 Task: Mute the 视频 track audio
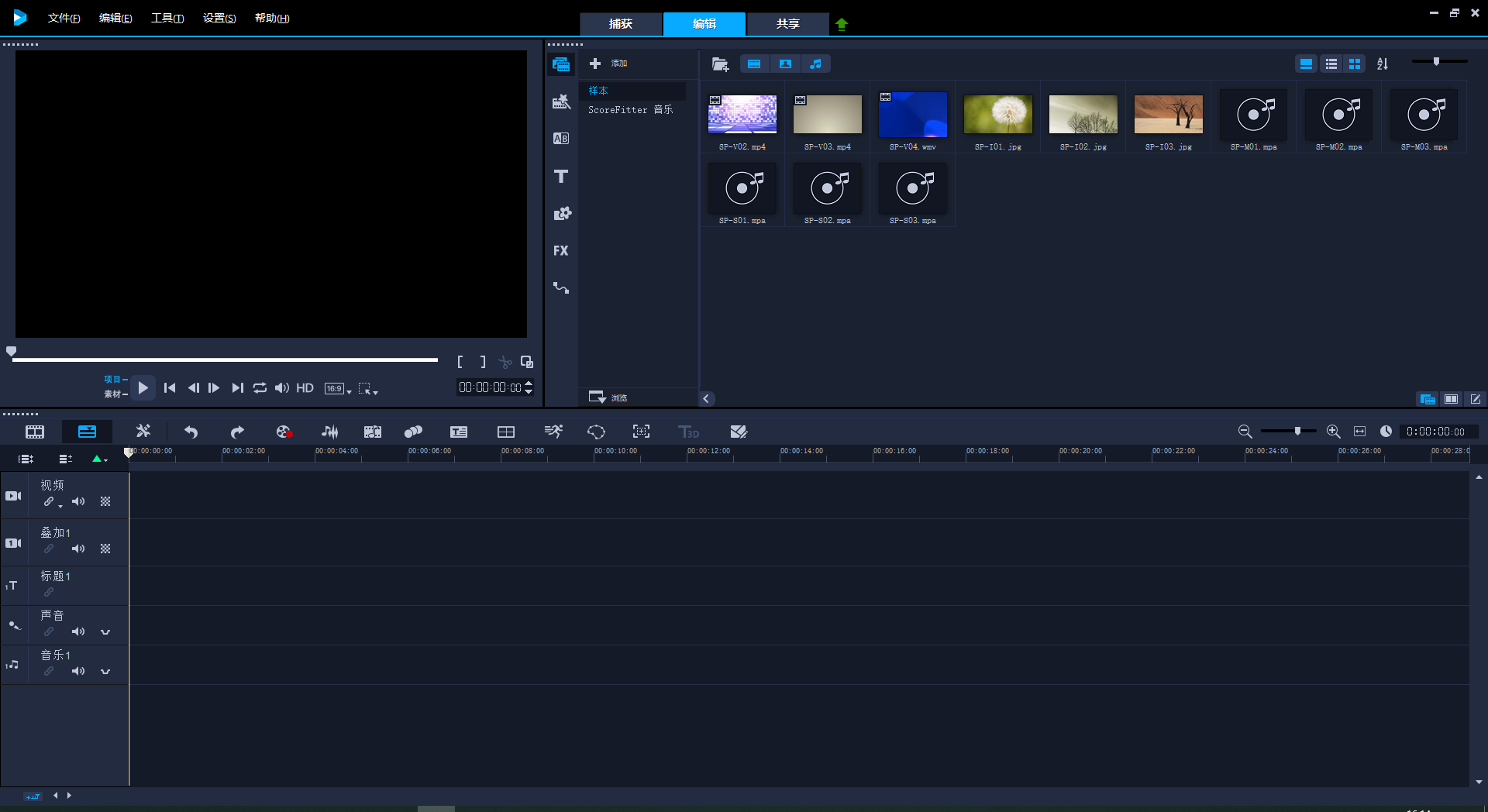coord(78,502)
